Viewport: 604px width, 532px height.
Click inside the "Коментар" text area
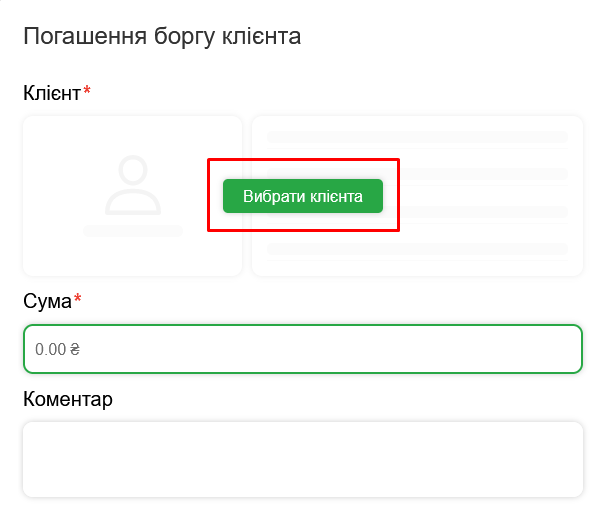click(x=302, y=459)
